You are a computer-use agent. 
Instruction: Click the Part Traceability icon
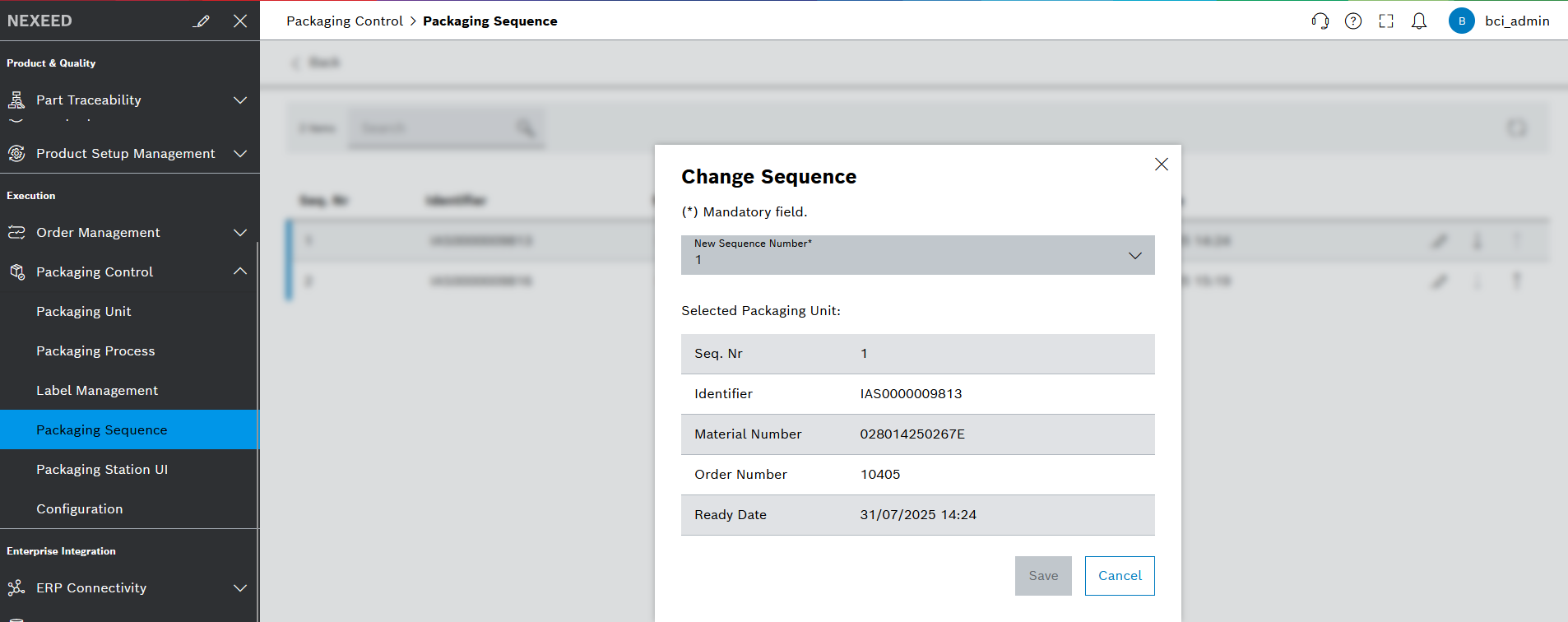[x=16, y=100]
